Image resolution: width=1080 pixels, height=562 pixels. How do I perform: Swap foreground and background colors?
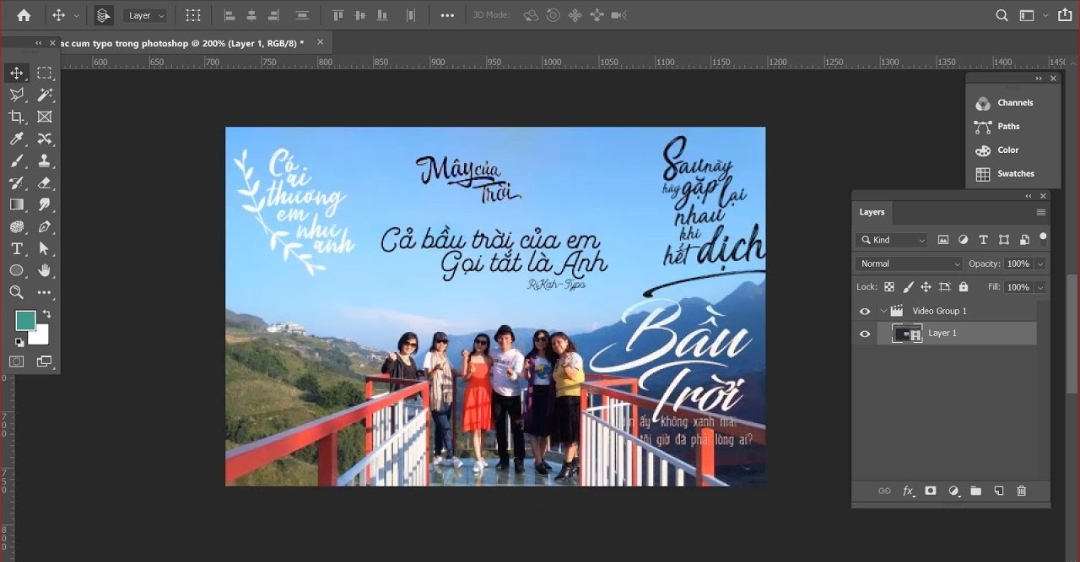click(46, 314)
